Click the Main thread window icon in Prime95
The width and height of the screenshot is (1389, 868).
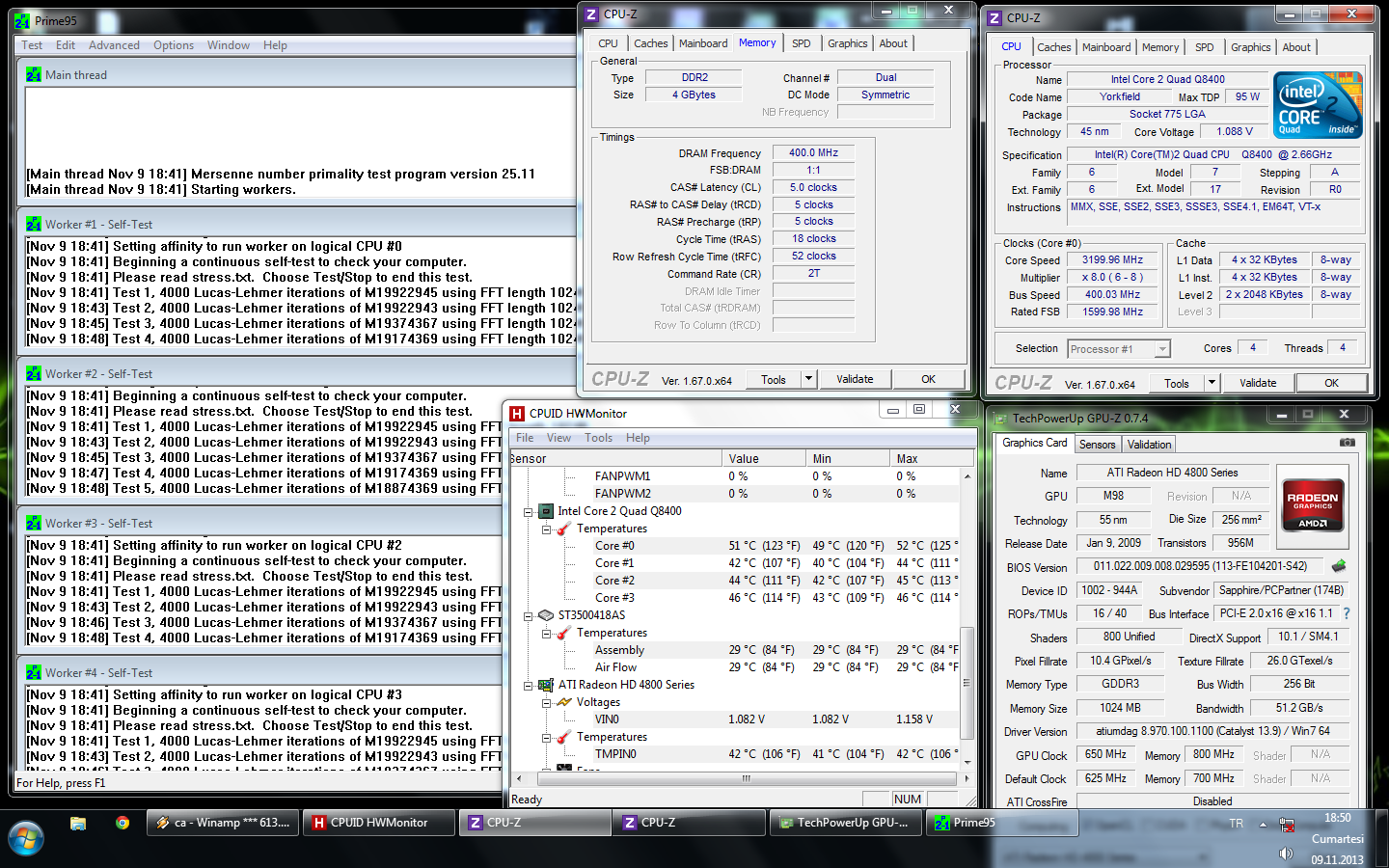(34, 74)
